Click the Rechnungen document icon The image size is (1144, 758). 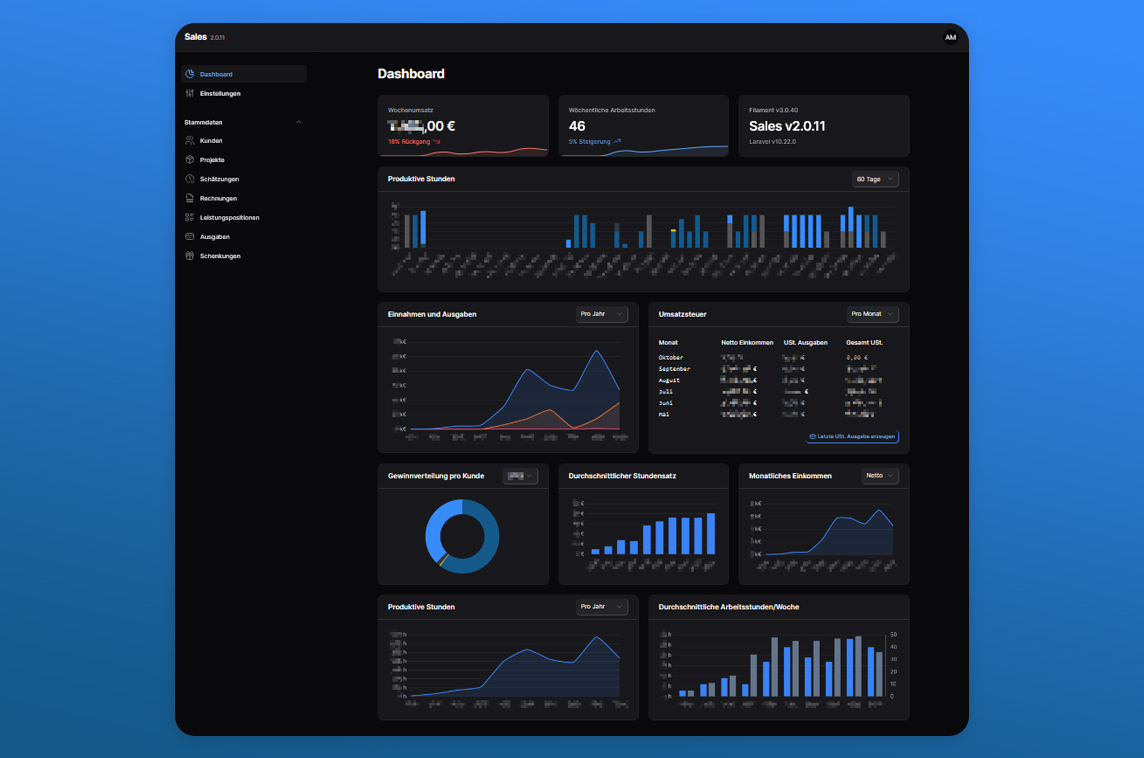[190, 198]
